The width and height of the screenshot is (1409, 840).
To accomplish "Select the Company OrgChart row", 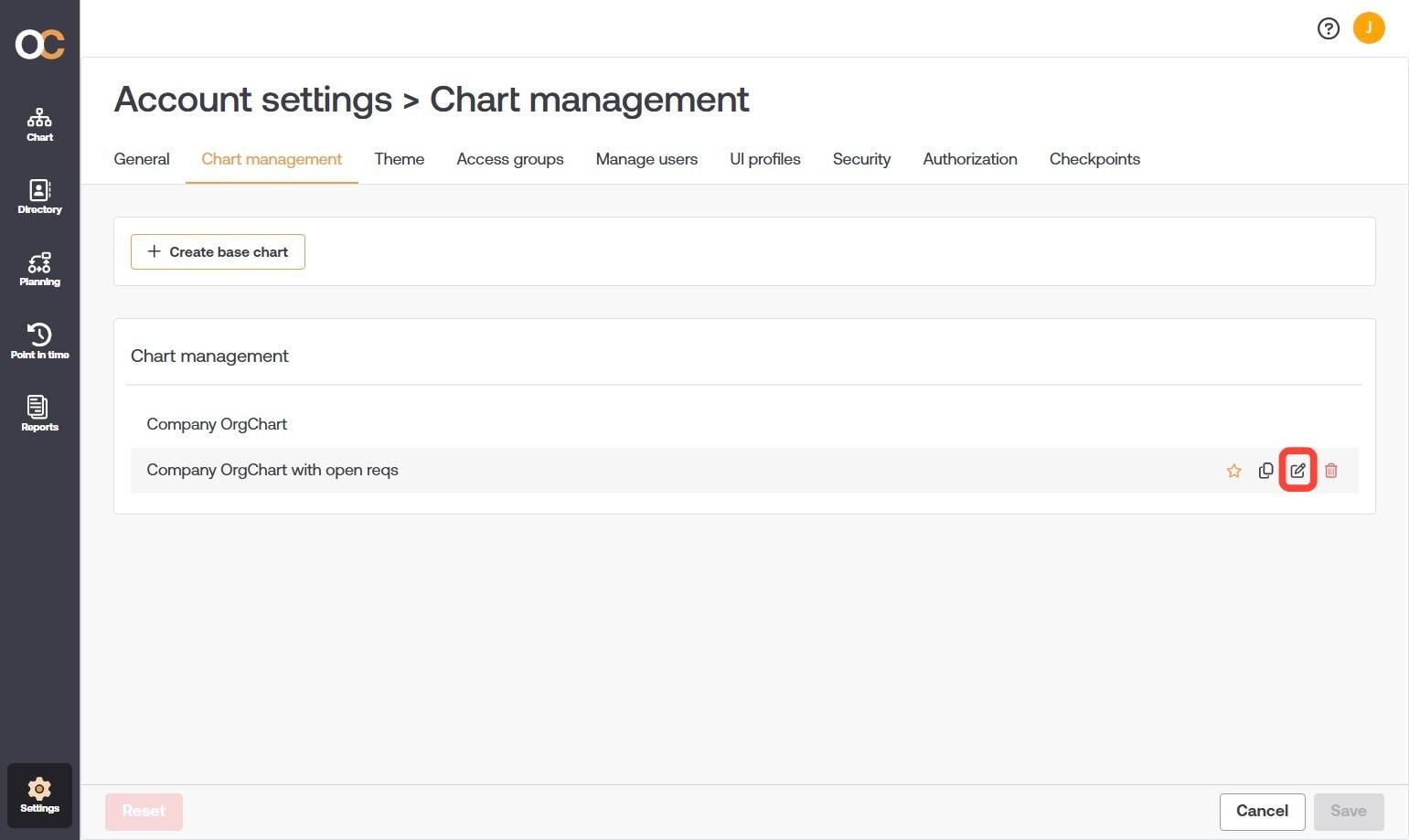I will click(x=744, y=424).
